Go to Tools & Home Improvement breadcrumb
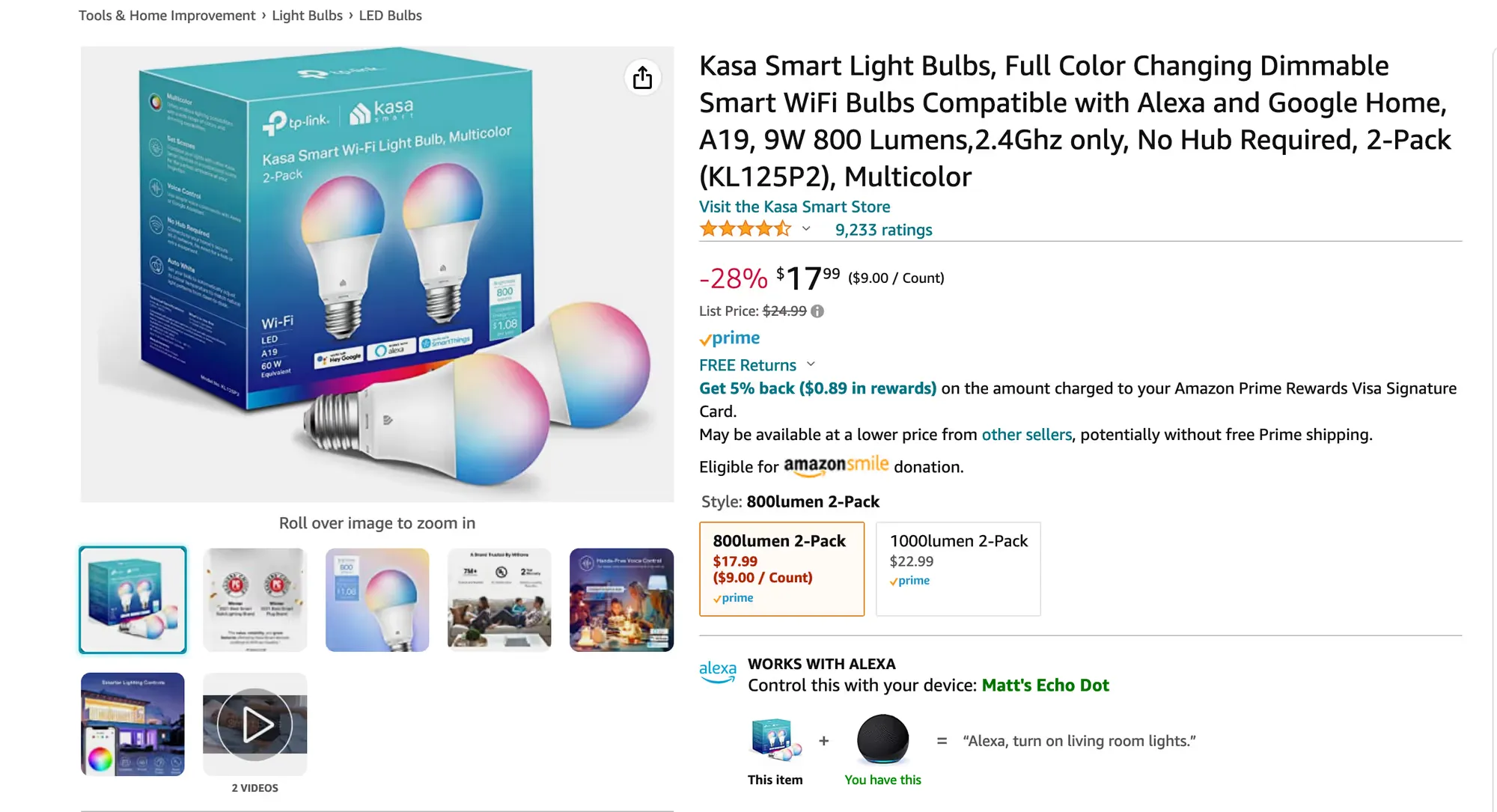 (x=167, y=16)
